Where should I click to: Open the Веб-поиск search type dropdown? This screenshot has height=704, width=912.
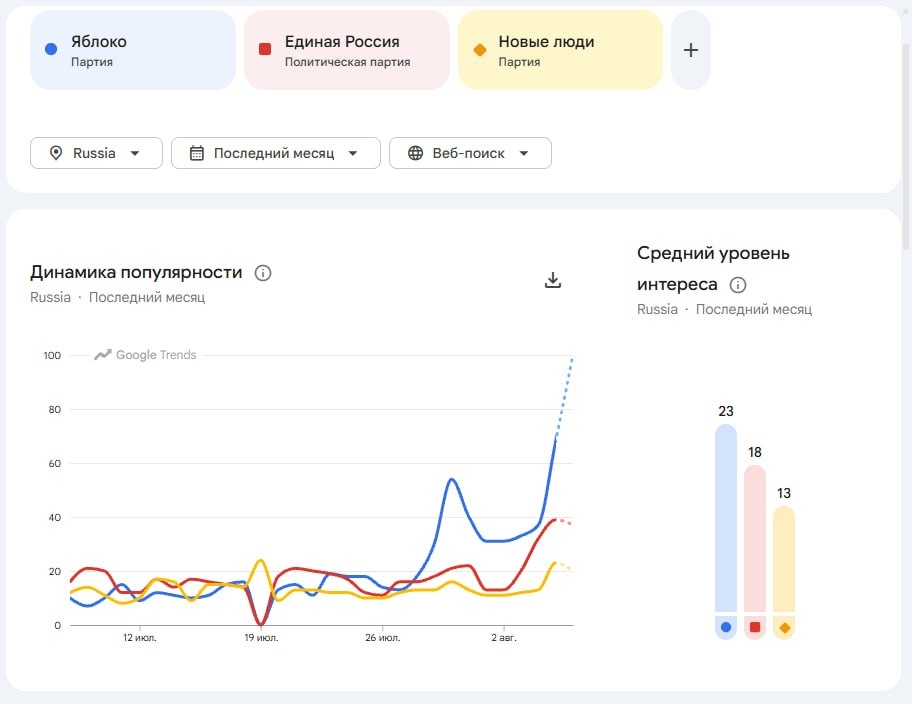click(x=470, y=153)
